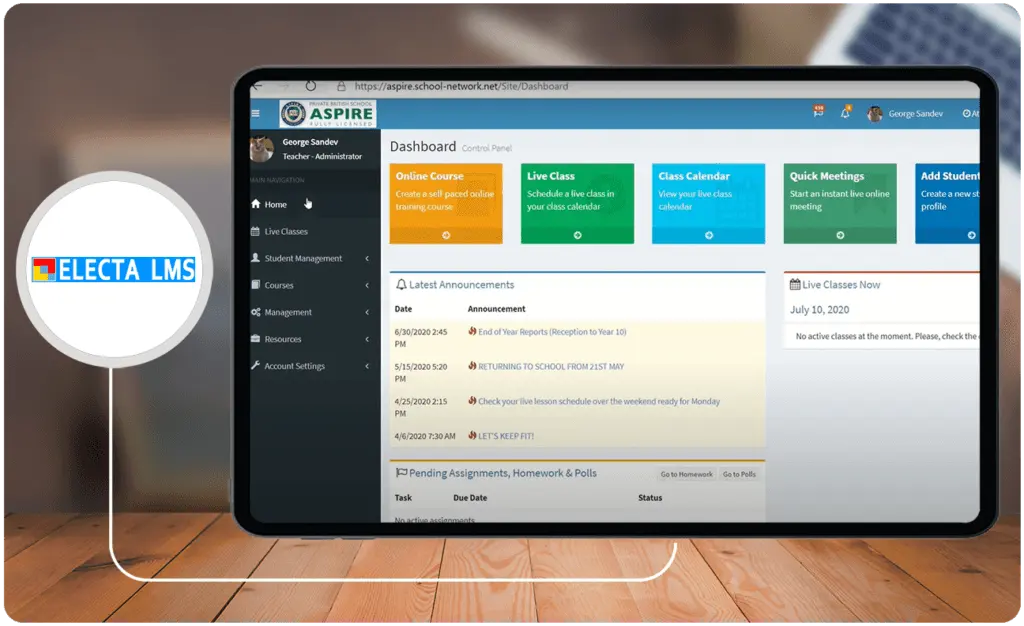Click the Resources briefcase icon
This screenshot has width=1024, height=626.
255,339
